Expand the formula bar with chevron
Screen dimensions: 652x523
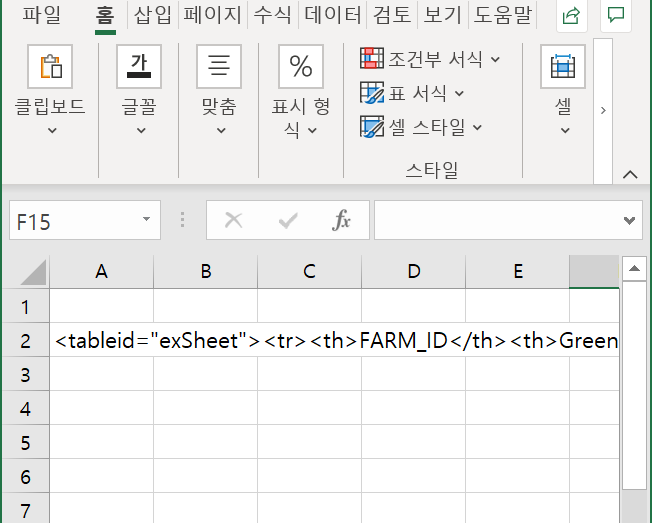click(630, 220)
